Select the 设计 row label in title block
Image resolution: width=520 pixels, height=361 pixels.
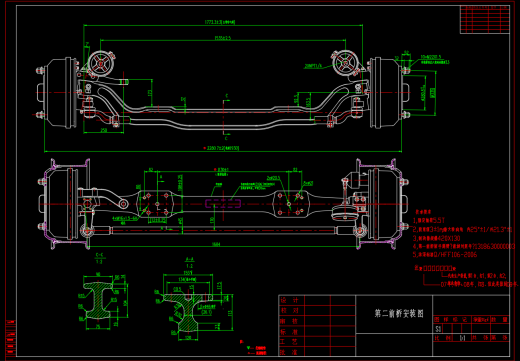pos(289,300)
